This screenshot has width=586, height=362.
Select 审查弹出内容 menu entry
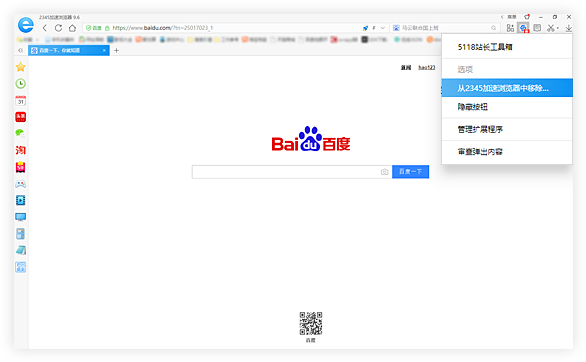pos(507,152)
